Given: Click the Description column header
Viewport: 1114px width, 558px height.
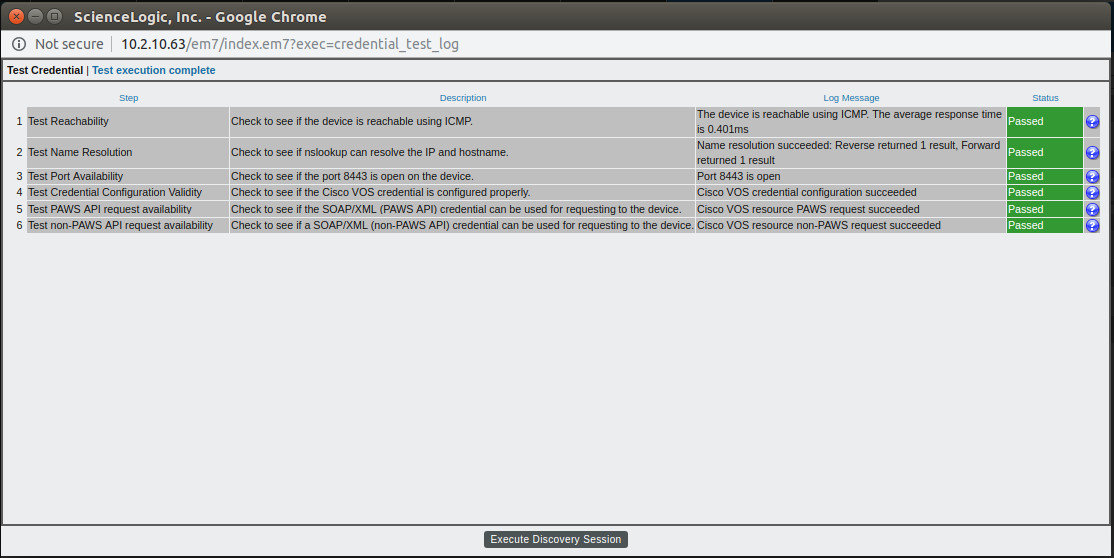Looking at the screenshot, I should [463, 98].
